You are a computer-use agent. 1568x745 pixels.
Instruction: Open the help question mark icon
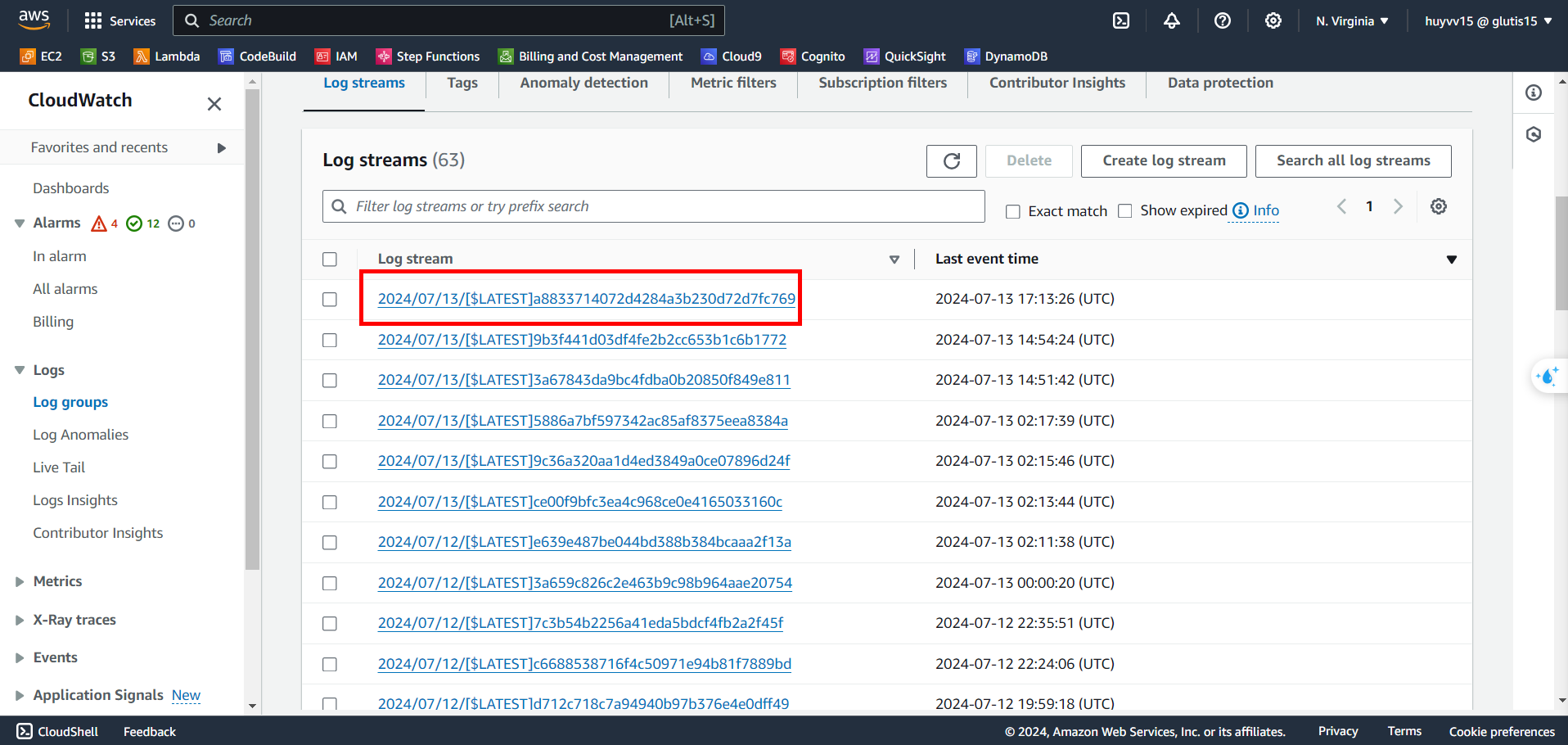coord(1223,20)
